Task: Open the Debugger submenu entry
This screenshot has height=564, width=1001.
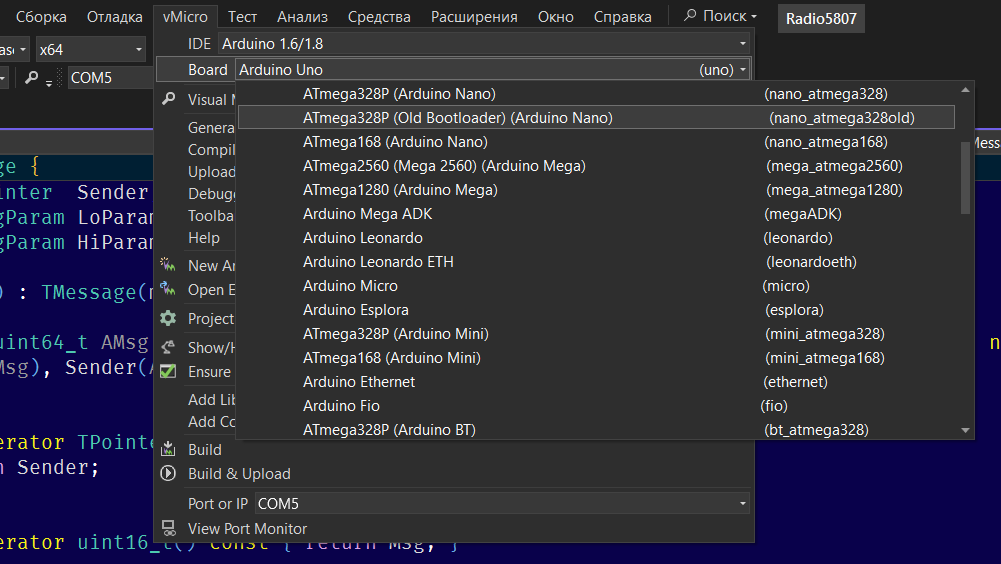Action: [211, 194]
